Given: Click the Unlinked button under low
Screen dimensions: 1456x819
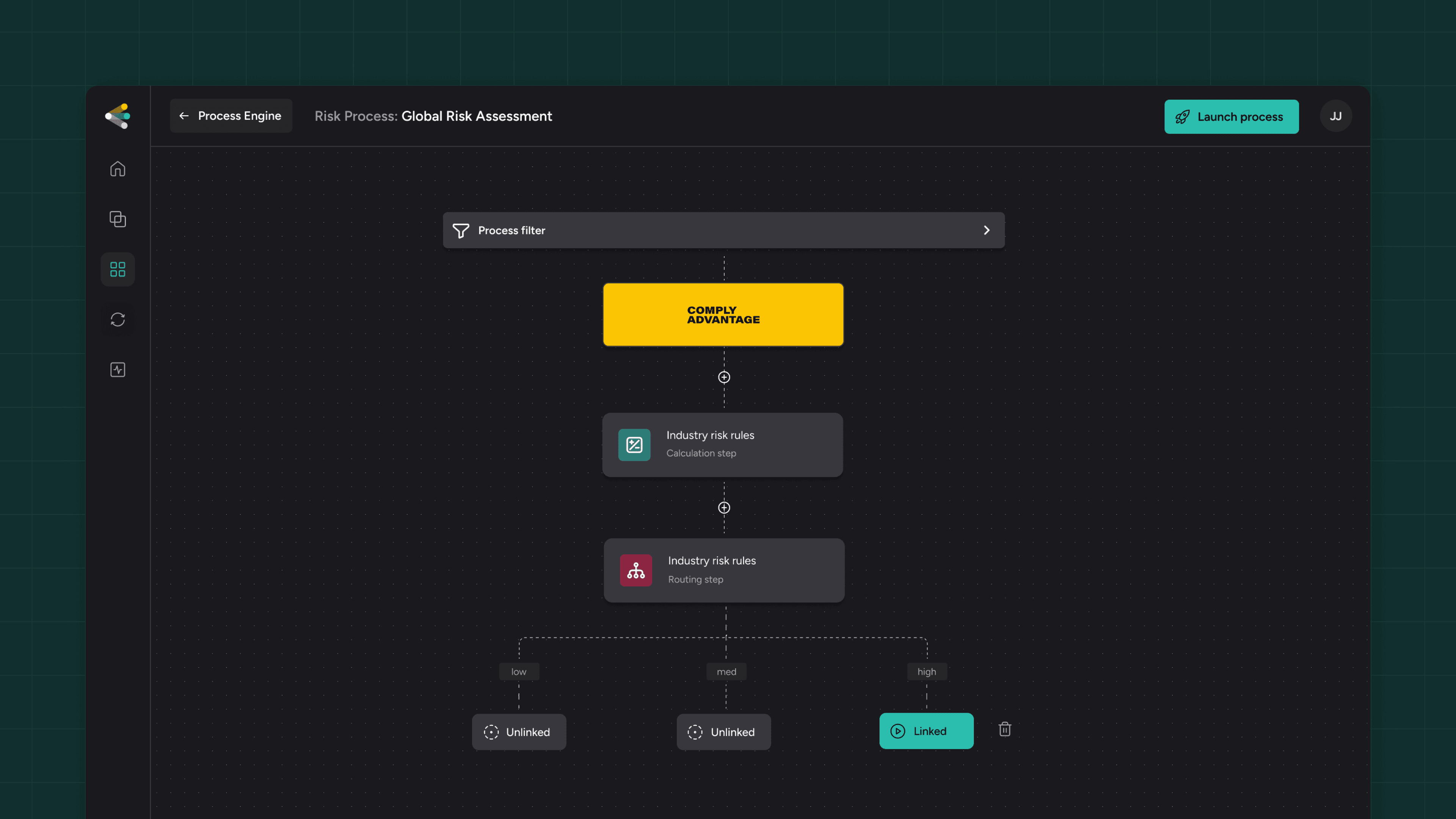Looking at the screenshot, I should [519, 732].
